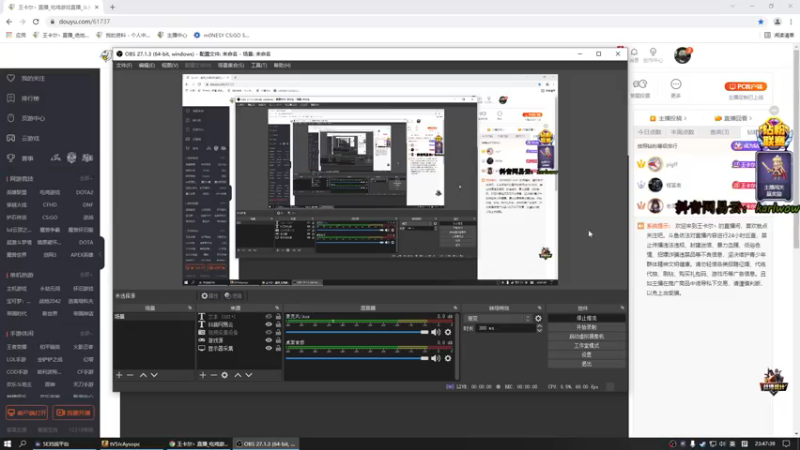The height and width of the screenshot is (450, 800).
Task: Click the orange PC客户端 button on Douyu page
Action: click(746, 87)
